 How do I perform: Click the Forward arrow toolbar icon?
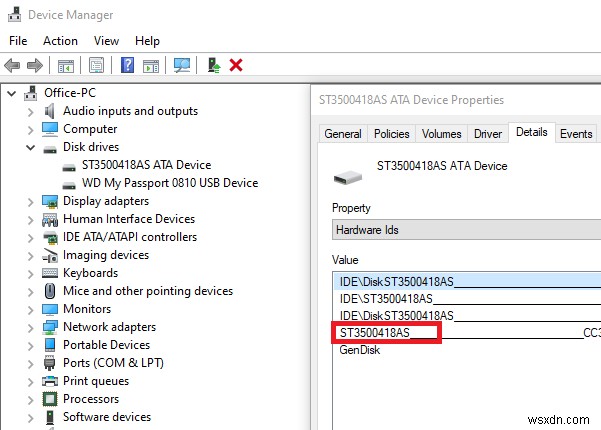point(35,66)
